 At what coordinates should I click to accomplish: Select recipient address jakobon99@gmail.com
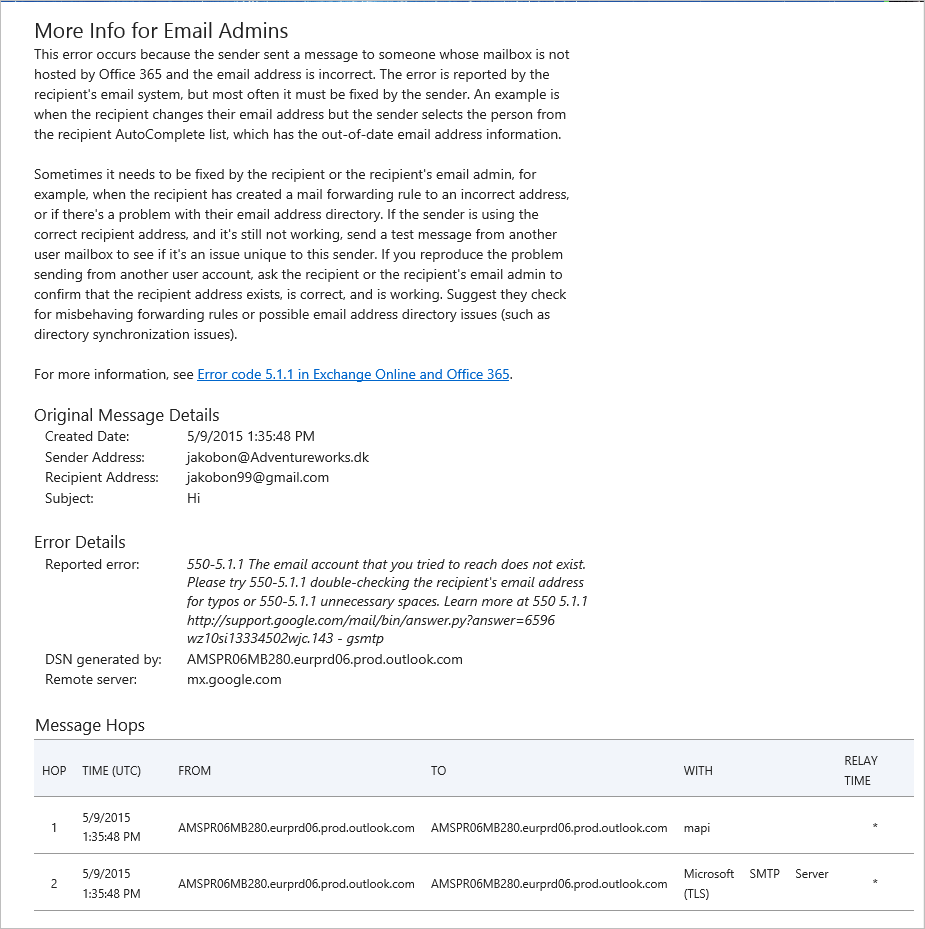click(x=258, y=477)
